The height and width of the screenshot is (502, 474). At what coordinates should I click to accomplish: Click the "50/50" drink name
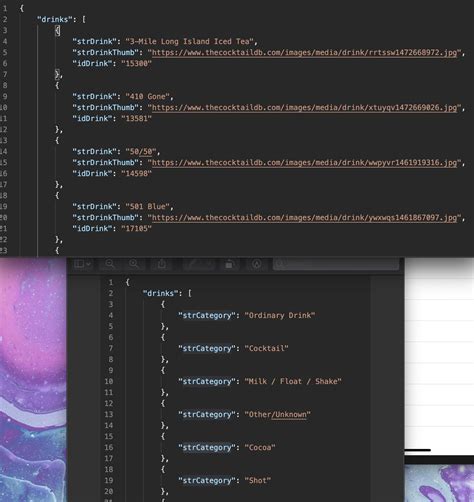[x=141, y=151]
